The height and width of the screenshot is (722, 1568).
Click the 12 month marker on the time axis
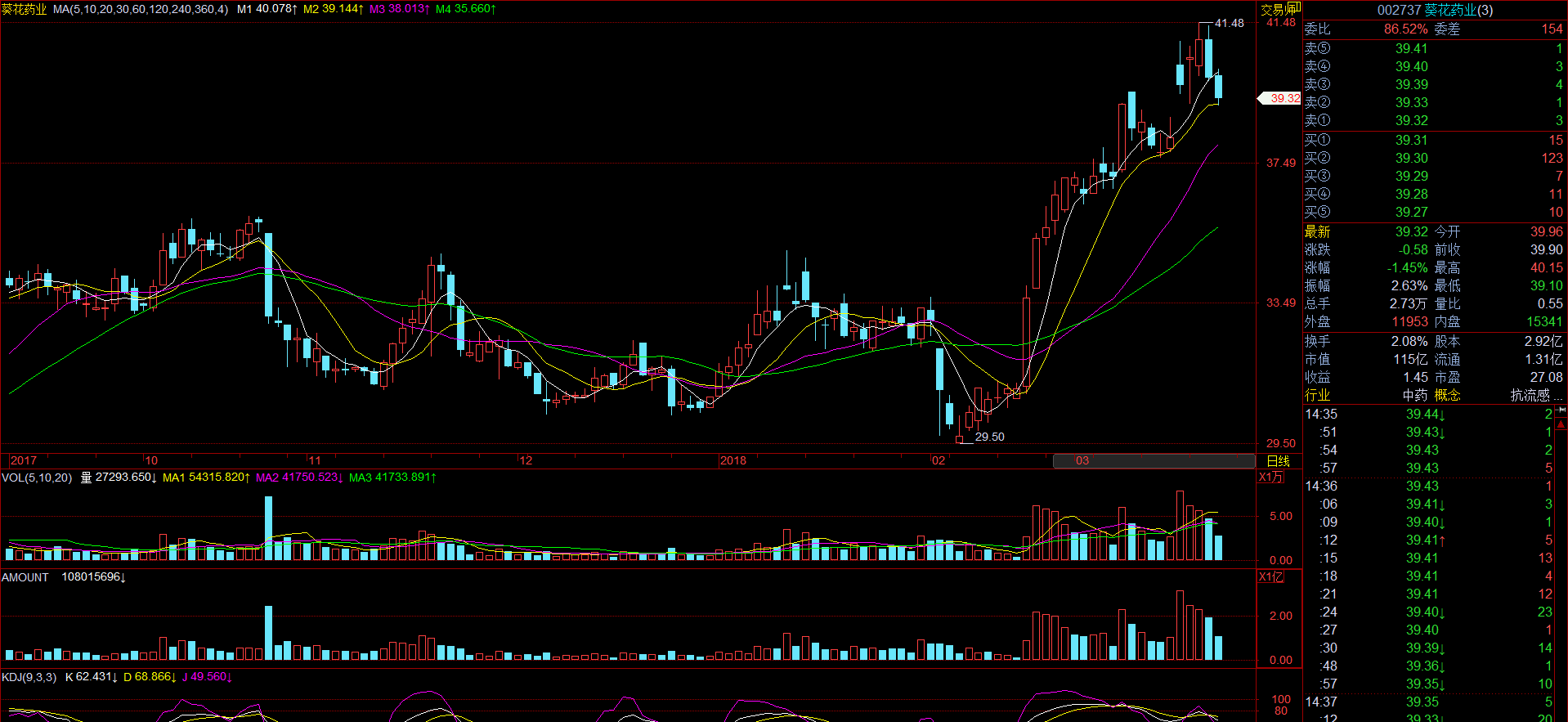526,460
